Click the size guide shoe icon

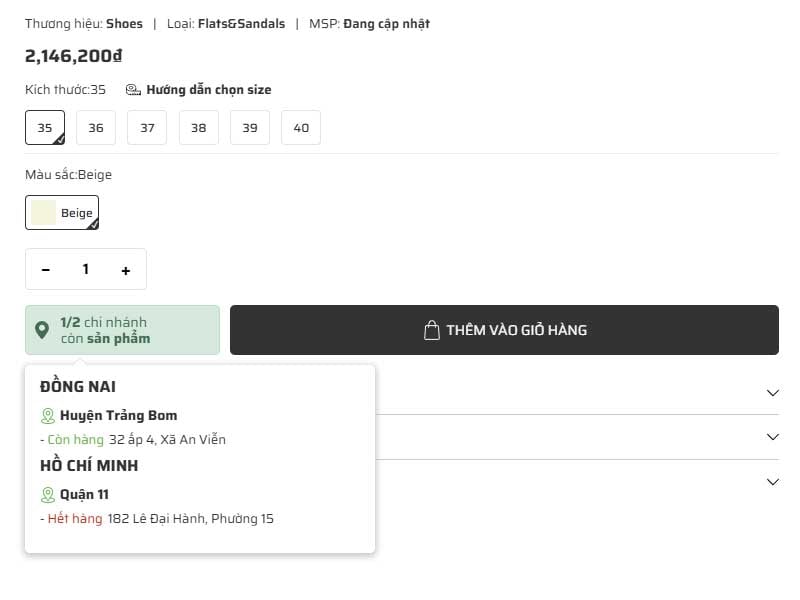point(133,90)
